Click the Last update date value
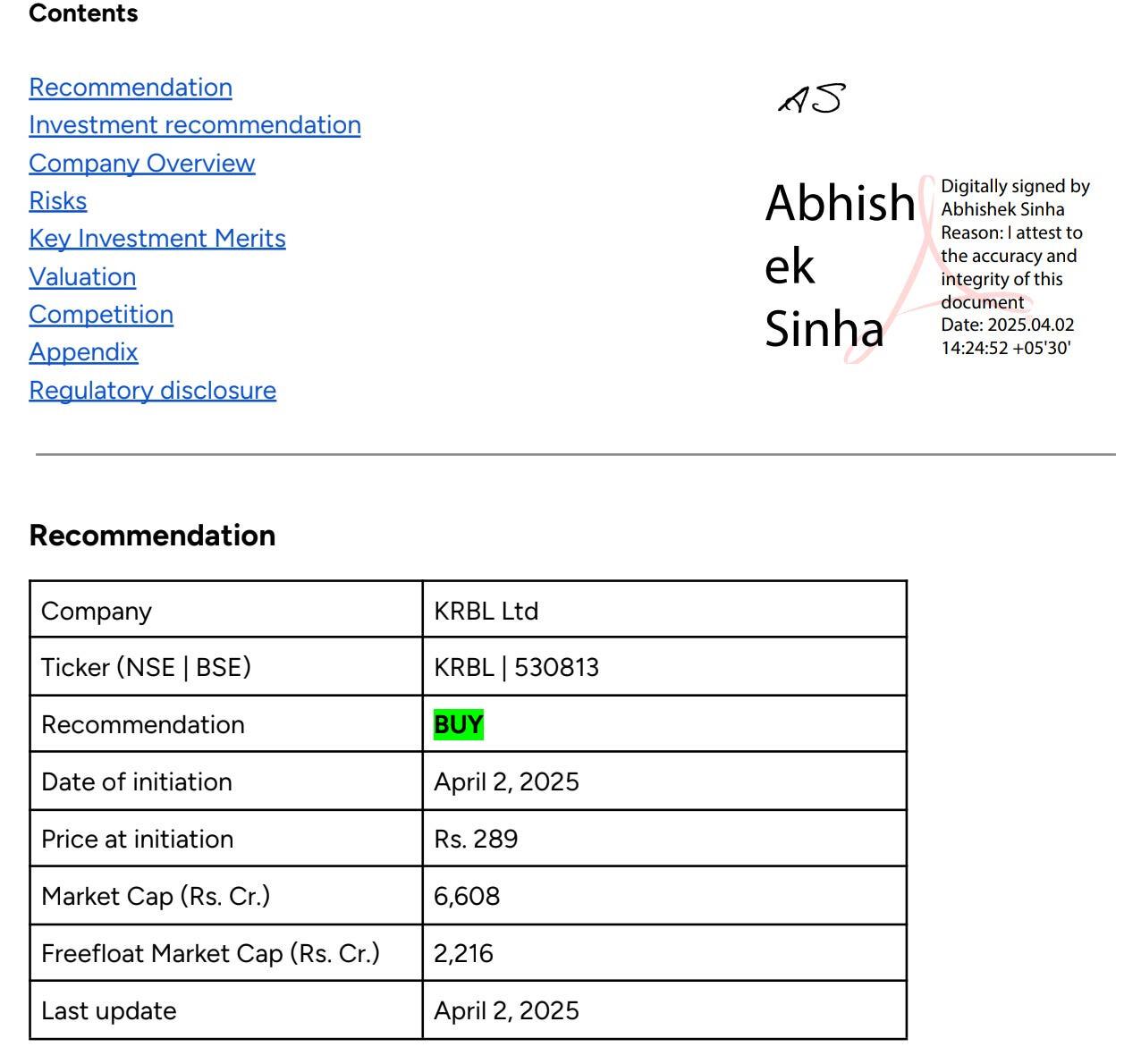Image resolution: width=1141 pixels, height=1064 pixels. (x=506, y=1010)
